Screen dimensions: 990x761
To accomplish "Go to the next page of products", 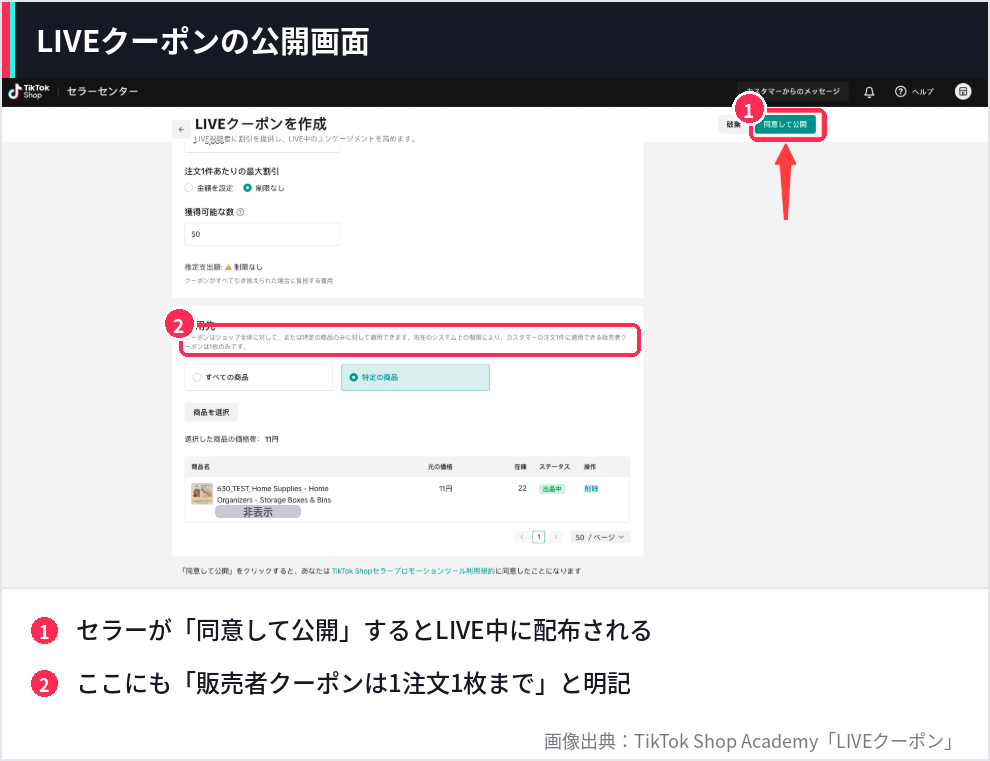I will click(x=556, y=537).
